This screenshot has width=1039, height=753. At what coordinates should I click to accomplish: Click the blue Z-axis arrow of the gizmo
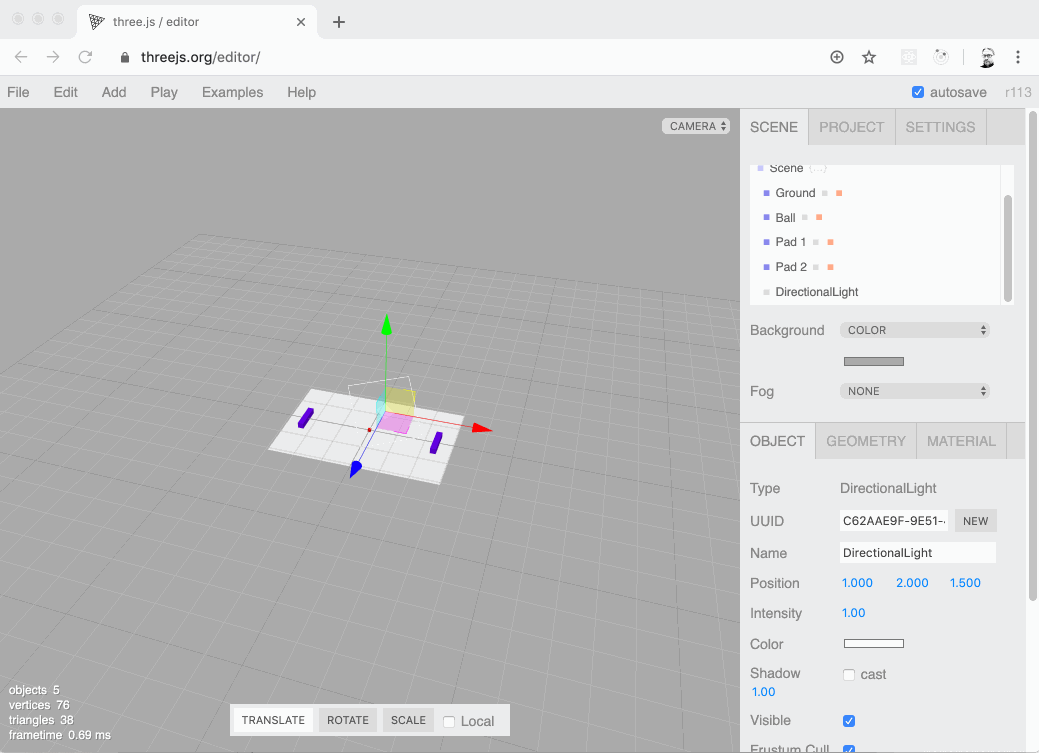pyautogui.click(x=355, y=469)
